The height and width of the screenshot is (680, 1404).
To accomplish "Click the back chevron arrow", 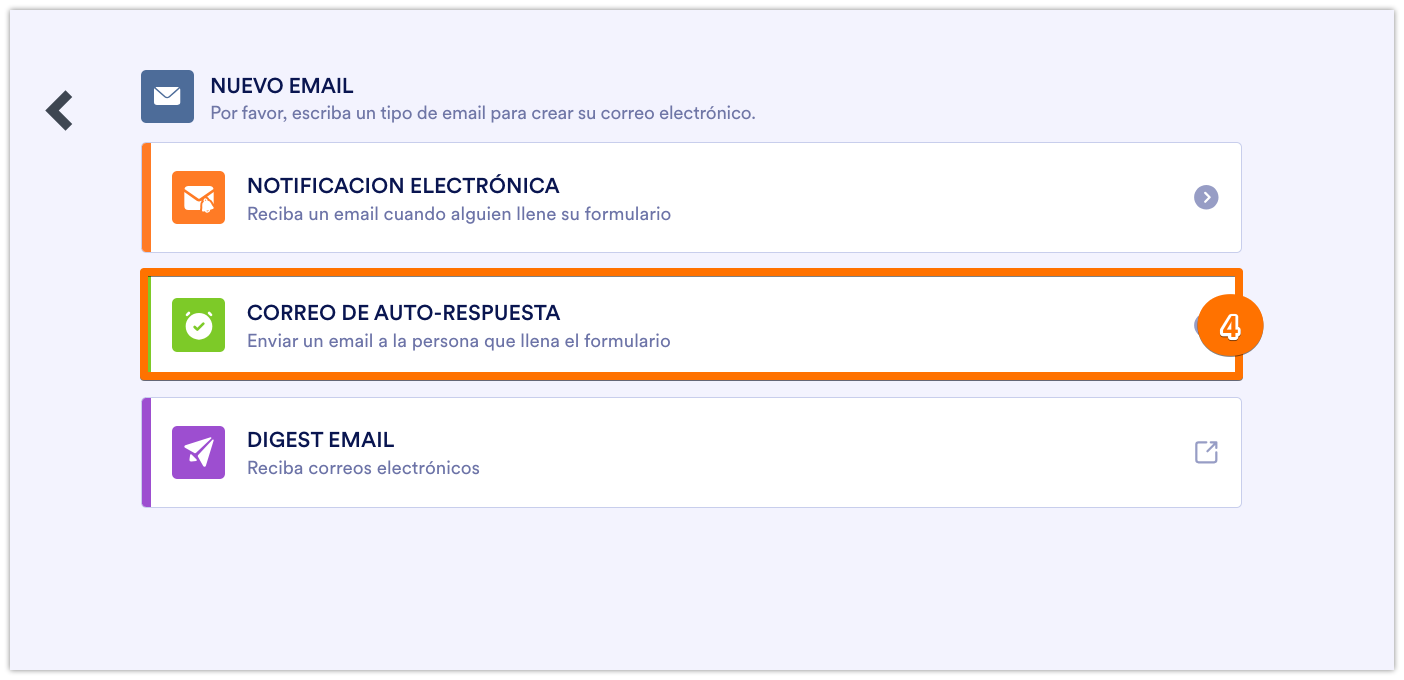I will (60, 110).
